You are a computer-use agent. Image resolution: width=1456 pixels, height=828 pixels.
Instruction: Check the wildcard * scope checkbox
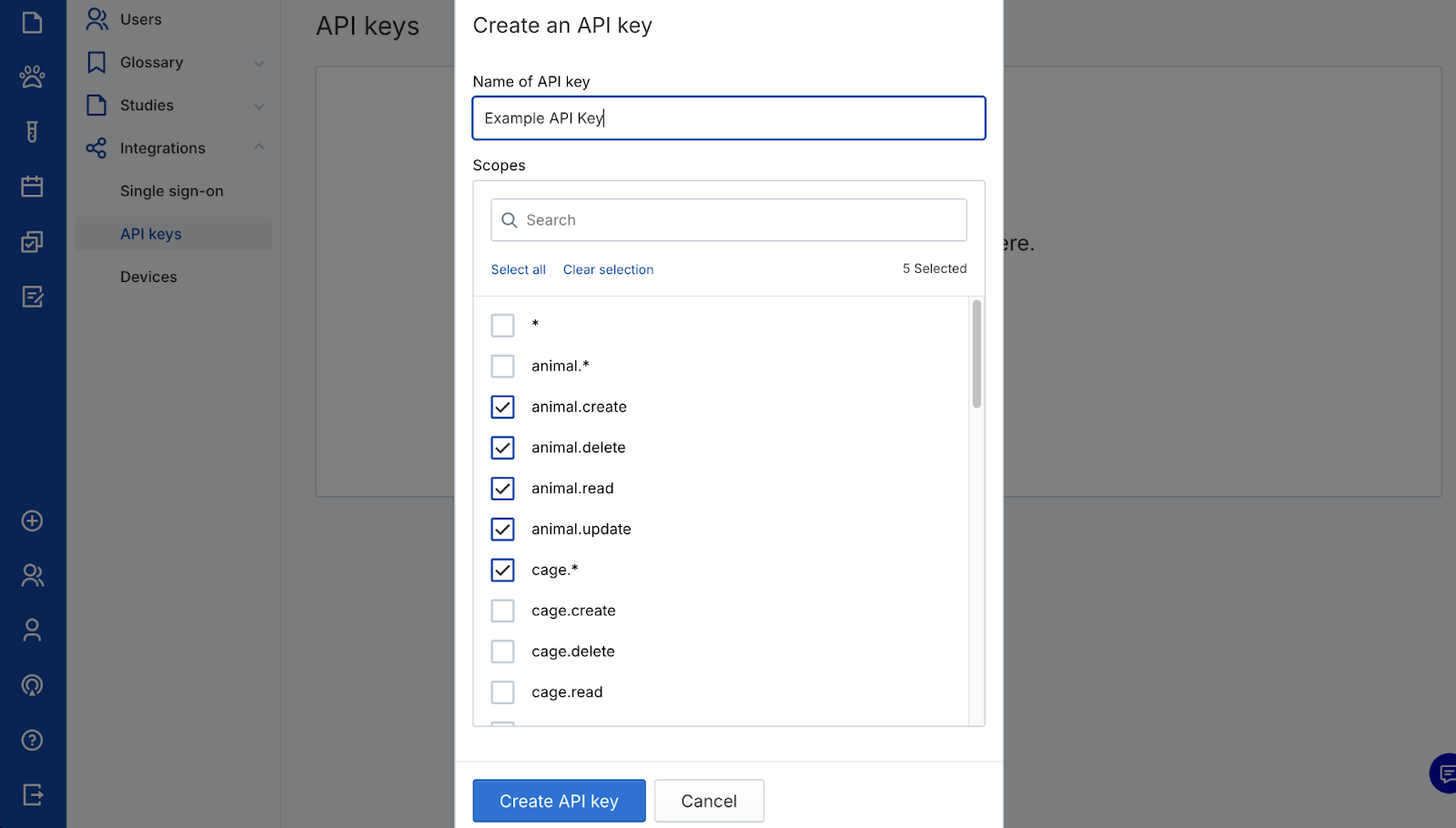(502, 325)
